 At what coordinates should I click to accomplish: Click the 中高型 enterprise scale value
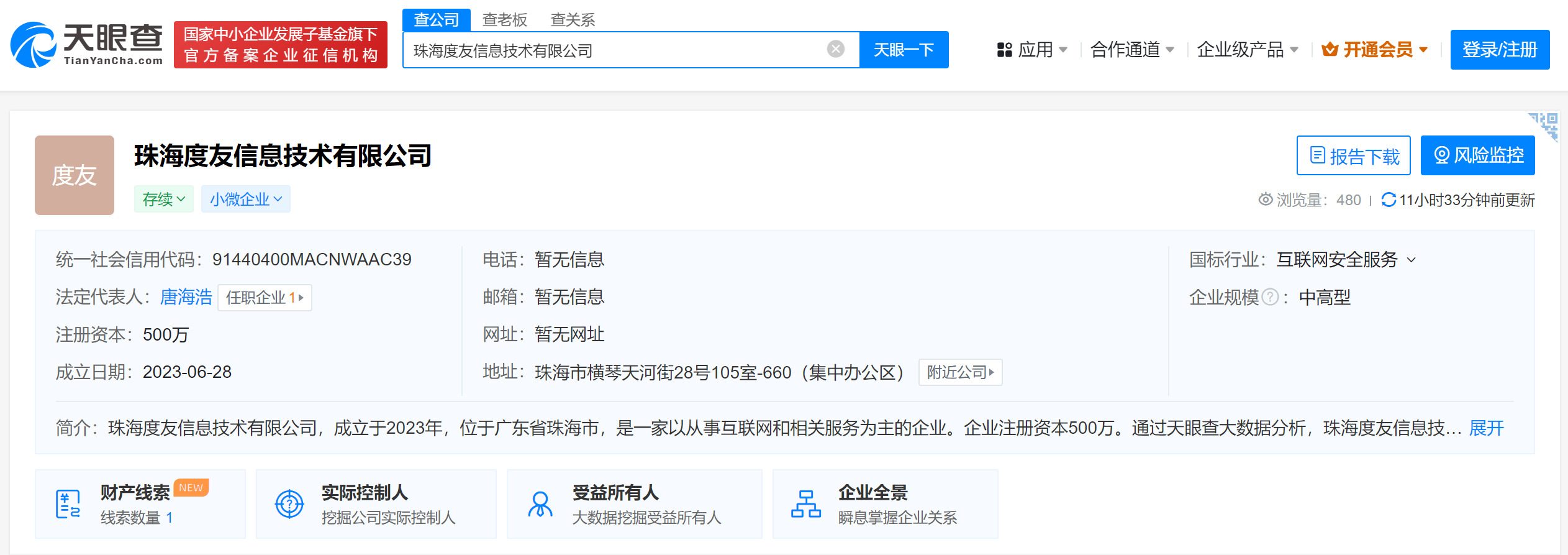(1325, 297)
